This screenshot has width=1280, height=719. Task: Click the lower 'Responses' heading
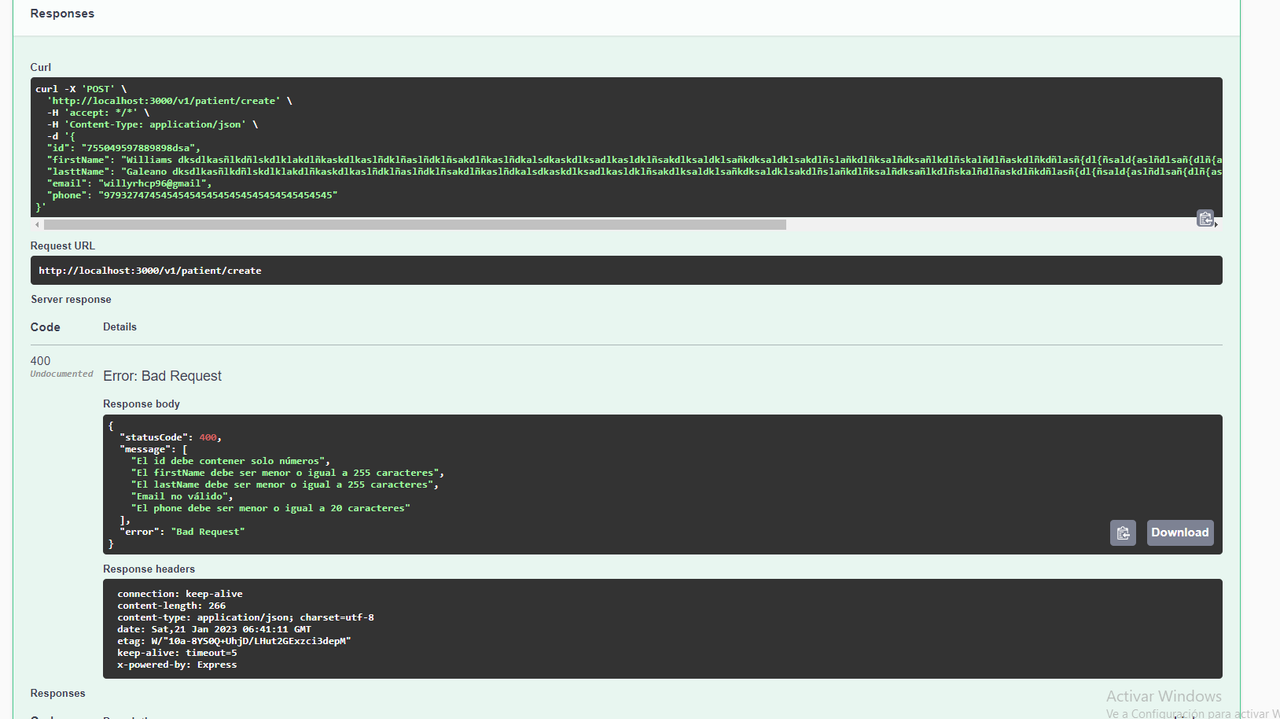[x=58, y=693]
